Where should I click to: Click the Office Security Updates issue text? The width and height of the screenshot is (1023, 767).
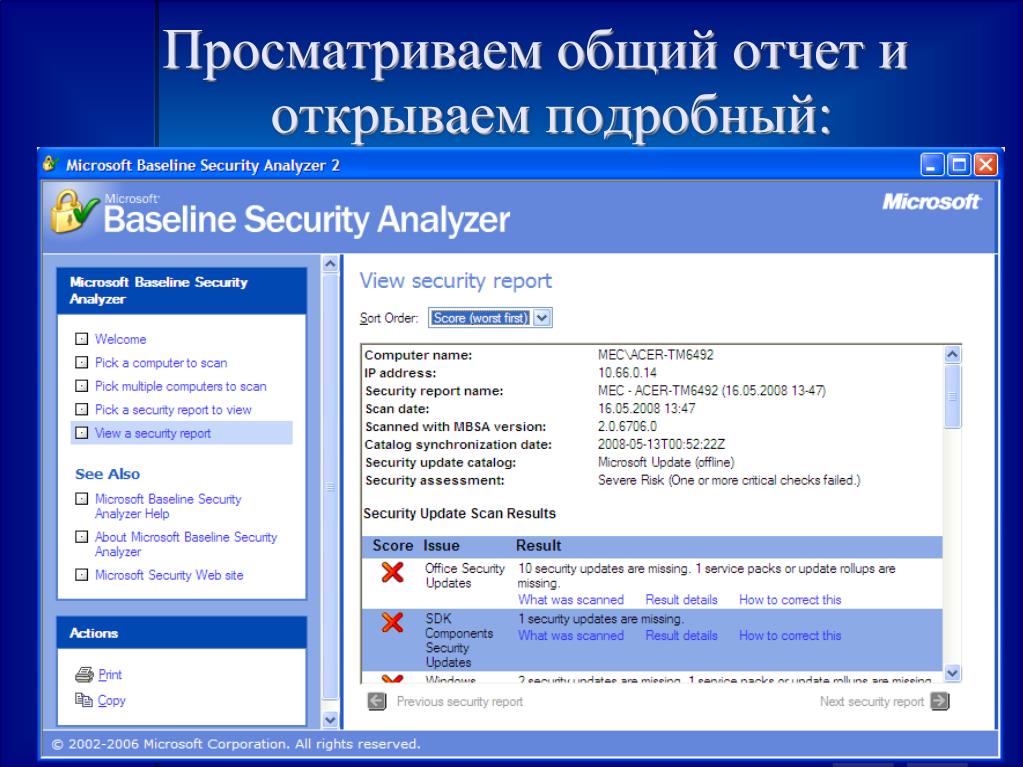tap(465, 576)
